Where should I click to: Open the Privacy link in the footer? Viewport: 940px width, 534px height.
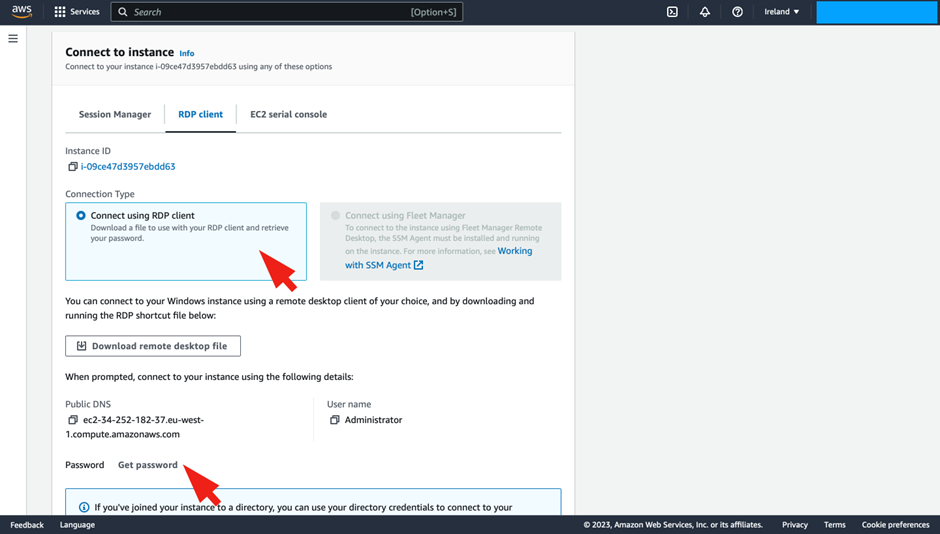[795, 525]
